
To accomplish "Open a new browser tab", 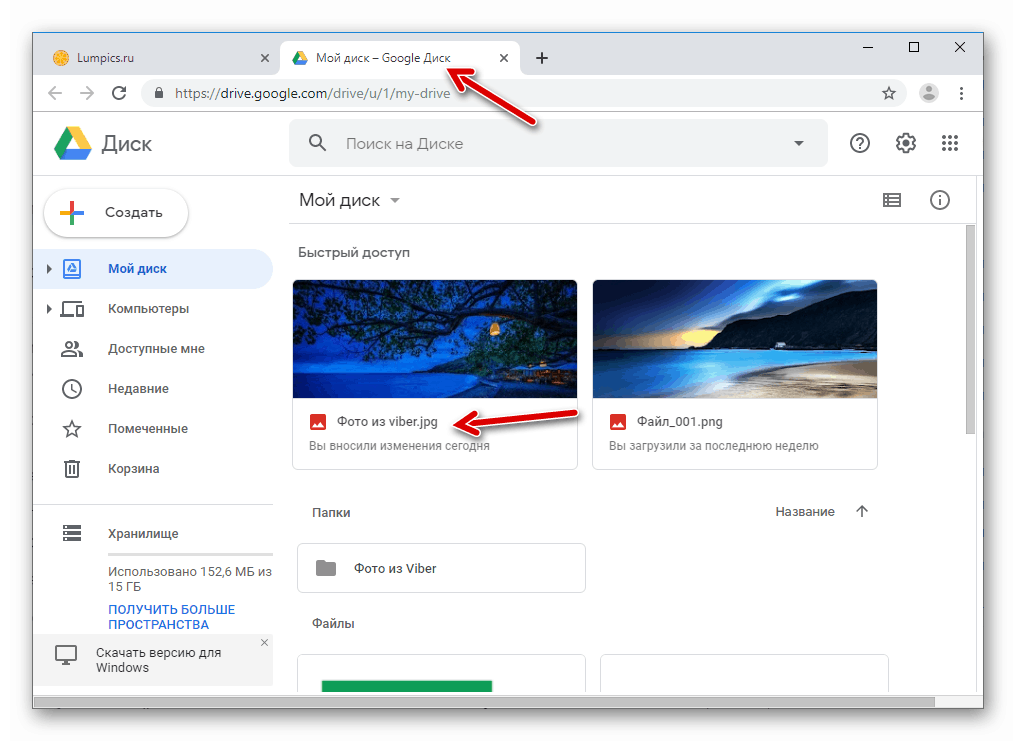I will coord(542,58).
